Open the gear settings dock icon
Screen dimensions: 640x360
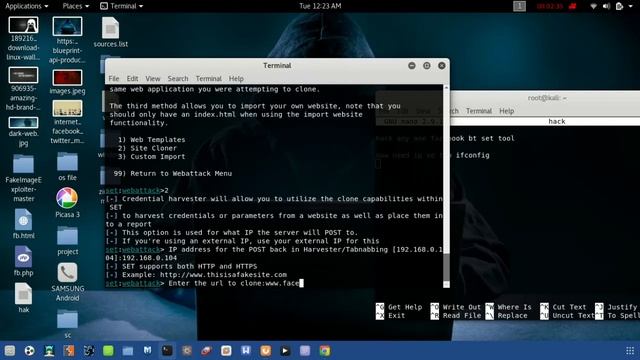coord(187,351)
